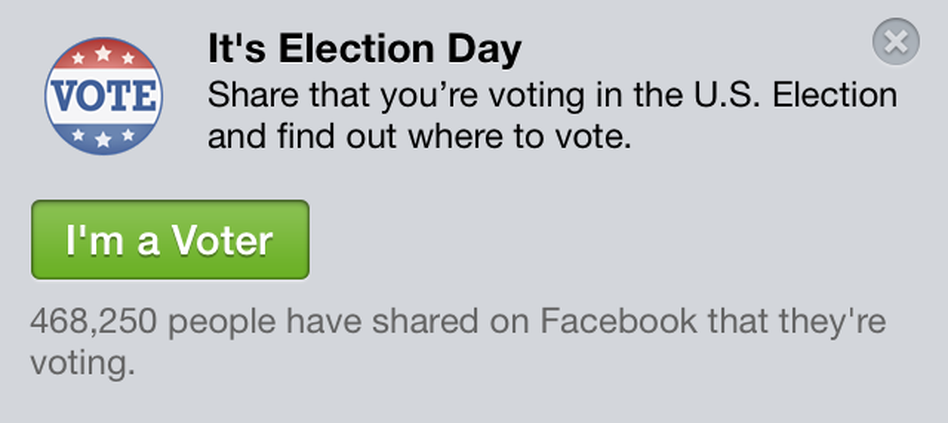The image size is (948, 423).
Task: Select the 'people have shared' phrase
Action: click(x=323, y=322)
